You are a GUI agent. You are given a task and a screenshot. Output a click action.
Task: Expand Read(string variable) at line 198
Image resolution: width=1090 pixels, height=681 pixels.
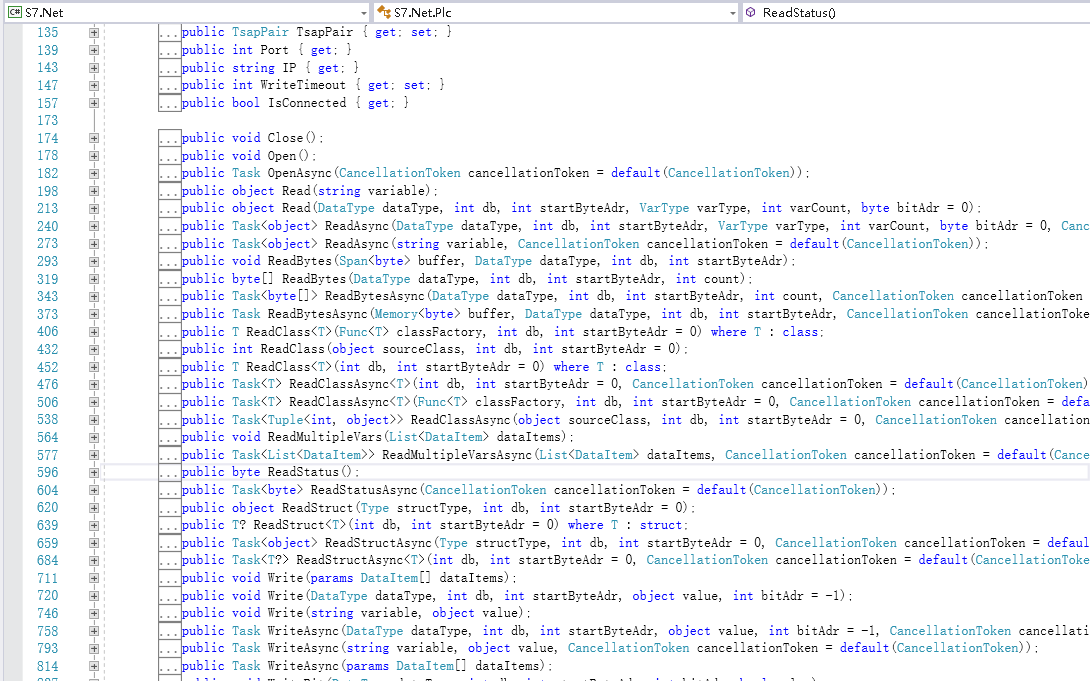94,191
